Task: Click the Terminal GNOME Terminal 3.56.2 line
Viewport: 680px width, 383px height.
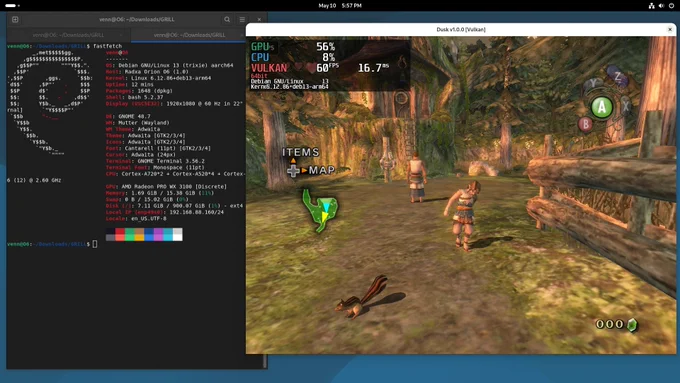Action: 155,161
